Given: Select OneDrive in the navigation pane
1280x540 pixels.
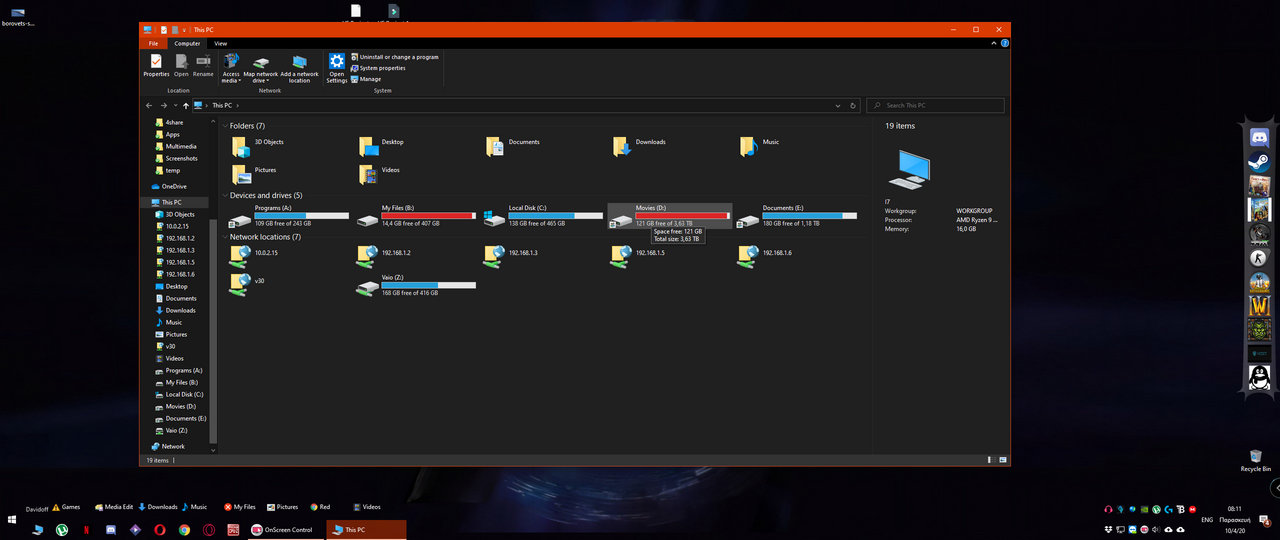Looking at the screenshot, I should 174,186.
